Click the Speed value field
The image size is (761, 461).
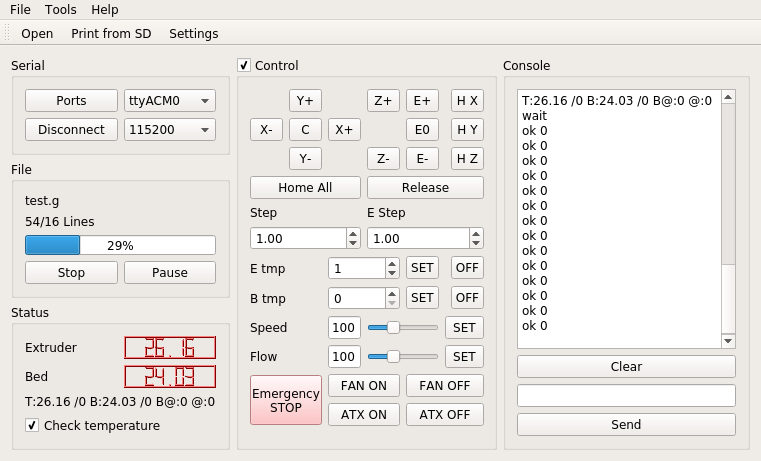pos(344,328)
